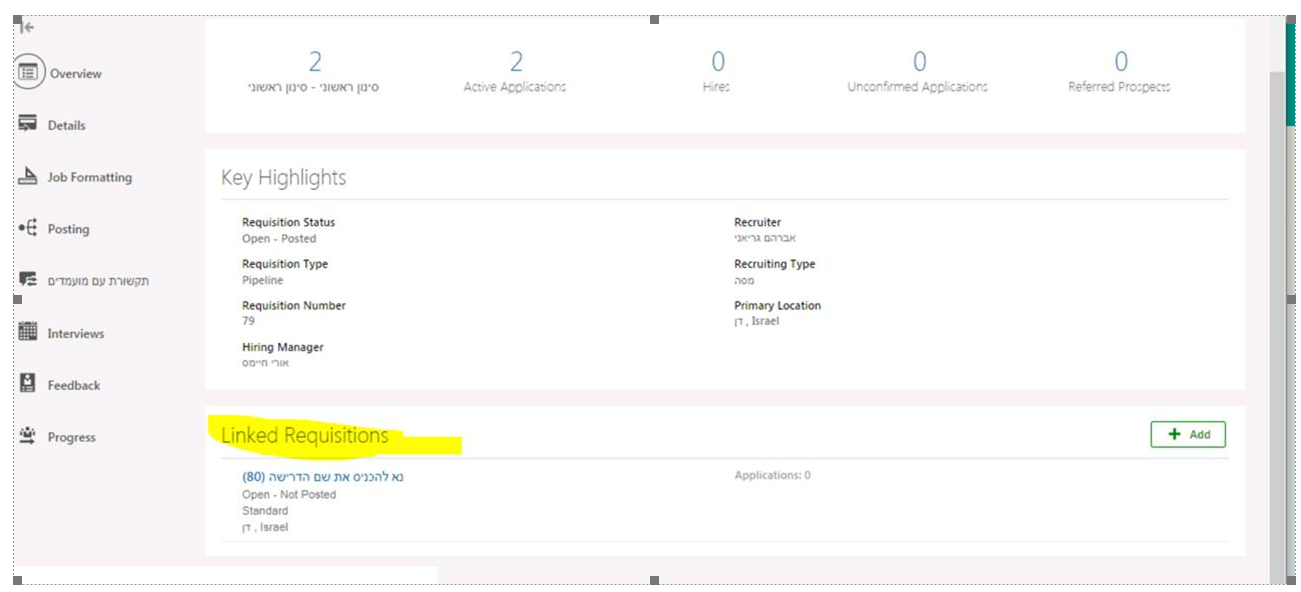Click the Recruiting Type value

(x=744, y=281)
